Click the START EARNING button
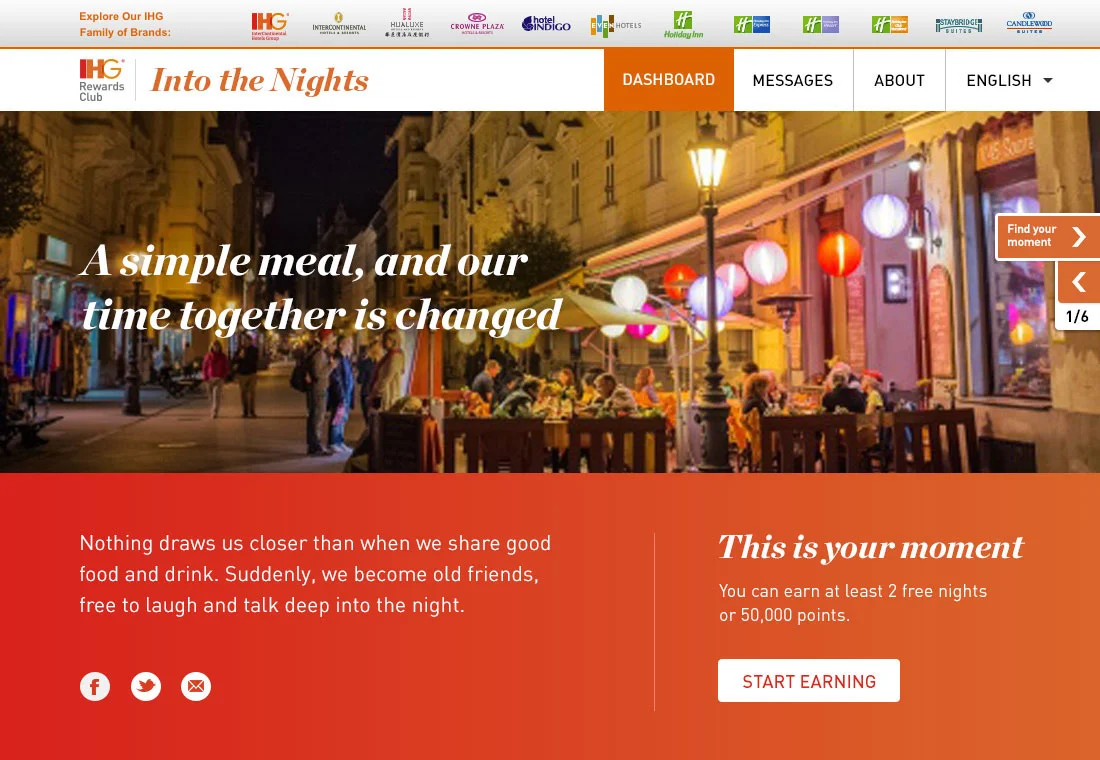The image size is (1100, 760). [809, 681]
